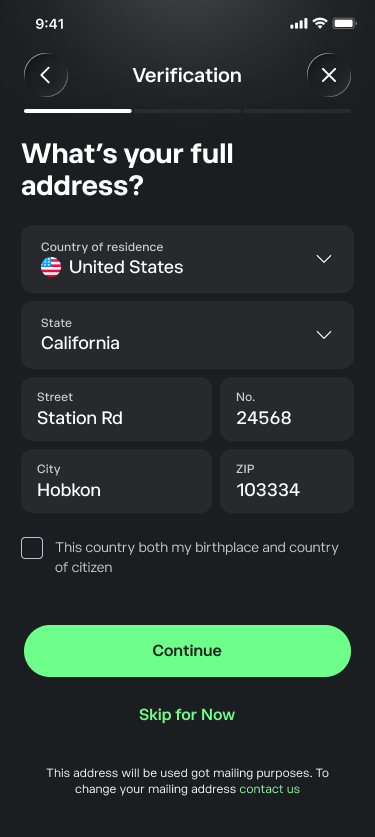The height and width of the screenshot is (837, 375).
Task: Open the contact us link
Action: pyautogui.click(x=269, y=789)
